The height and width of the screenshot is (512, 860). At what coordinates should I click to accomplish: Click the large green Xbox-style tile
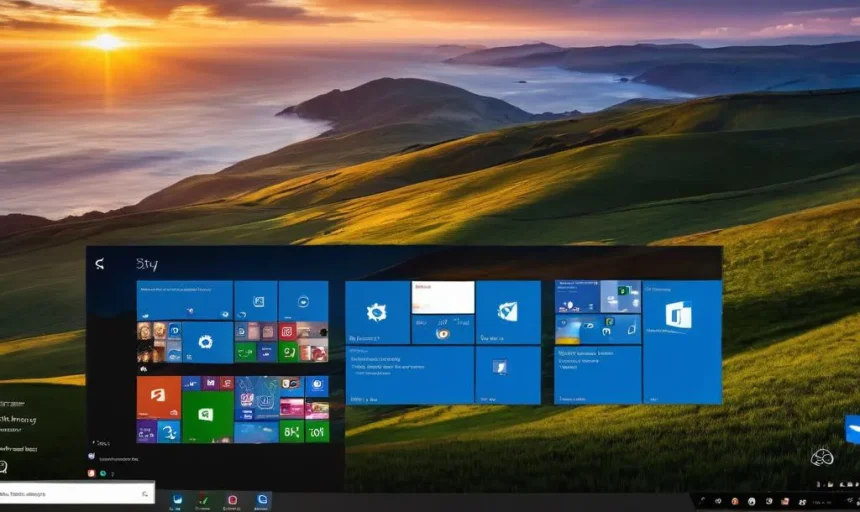[x=207, y=415]
